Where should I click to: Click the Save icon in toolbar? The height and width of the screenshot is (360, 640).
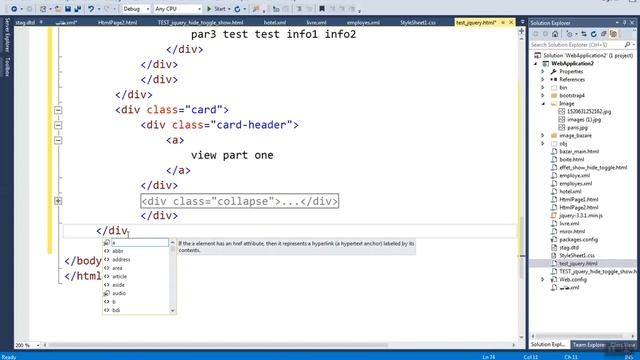(x=68, y=9)
